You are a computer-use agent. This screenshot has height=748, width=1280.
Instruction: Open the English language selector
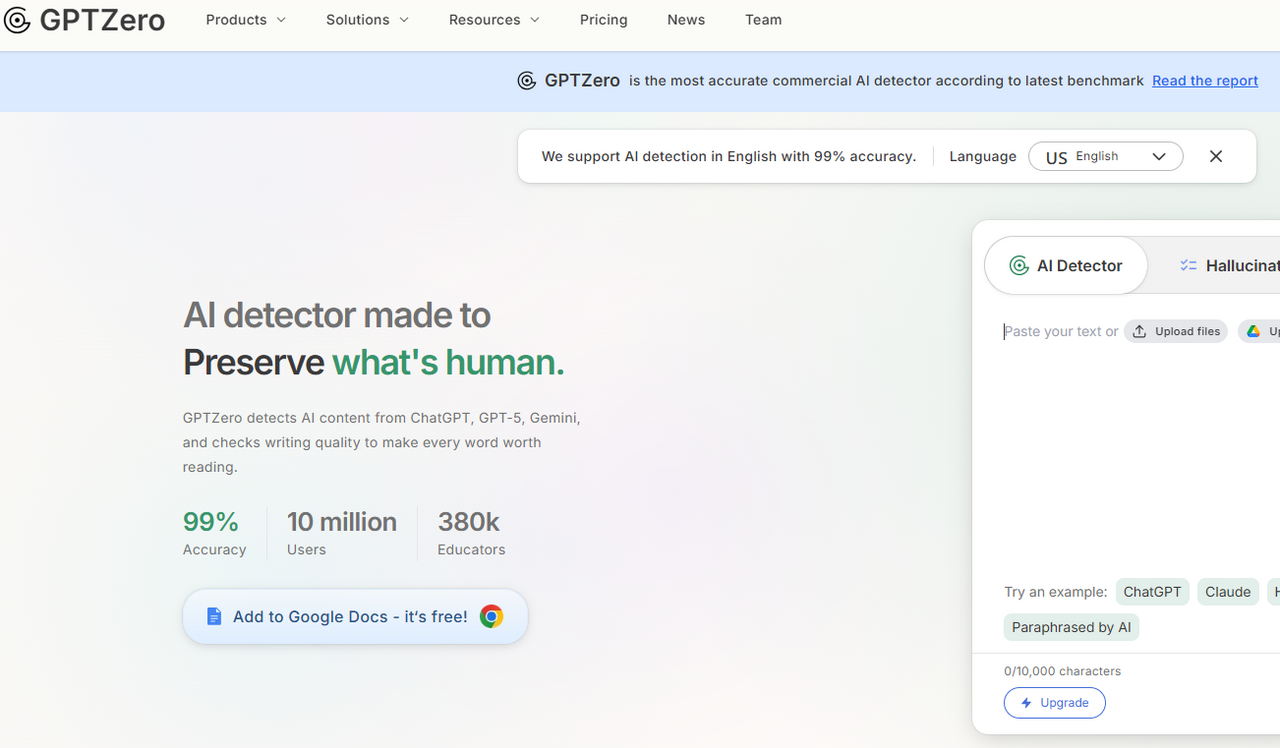click(x=1105, y=157)
